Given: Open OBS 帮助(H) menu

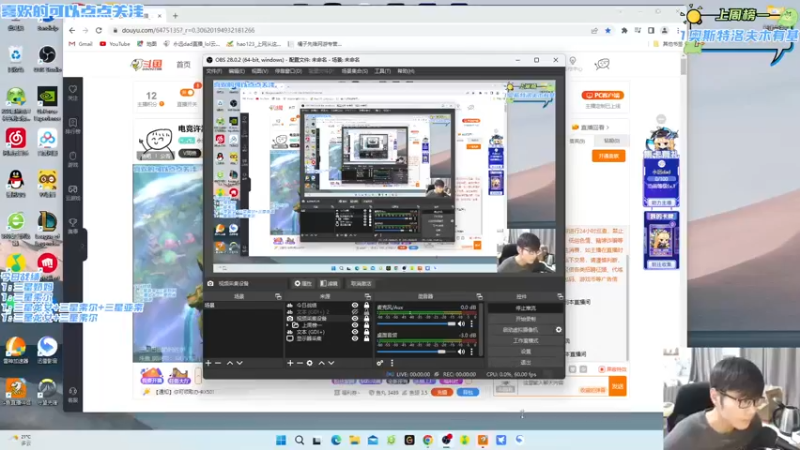Looking at the screenshot, I should click(x=406, y=71).
